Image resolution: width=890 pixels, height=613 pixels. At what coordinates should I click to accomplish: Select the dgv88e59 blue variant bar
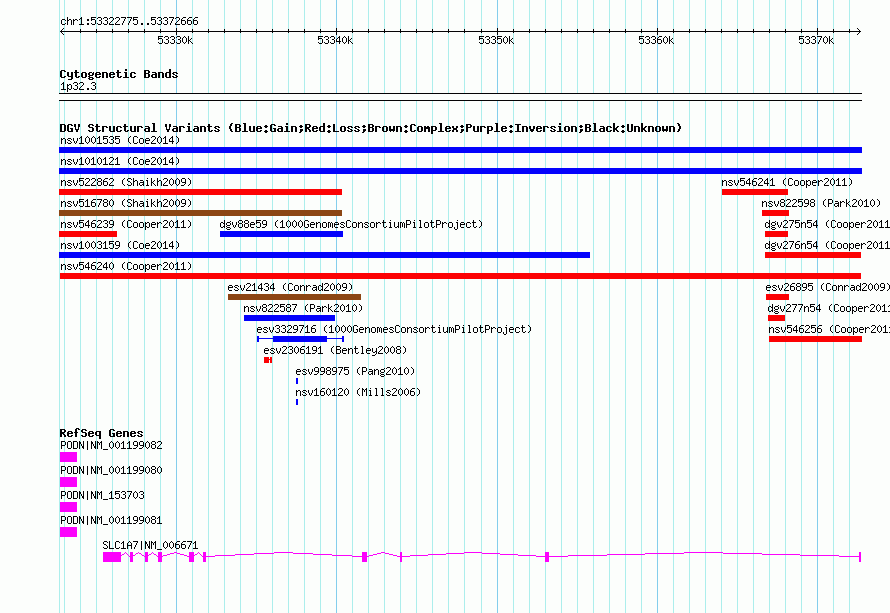282,234
